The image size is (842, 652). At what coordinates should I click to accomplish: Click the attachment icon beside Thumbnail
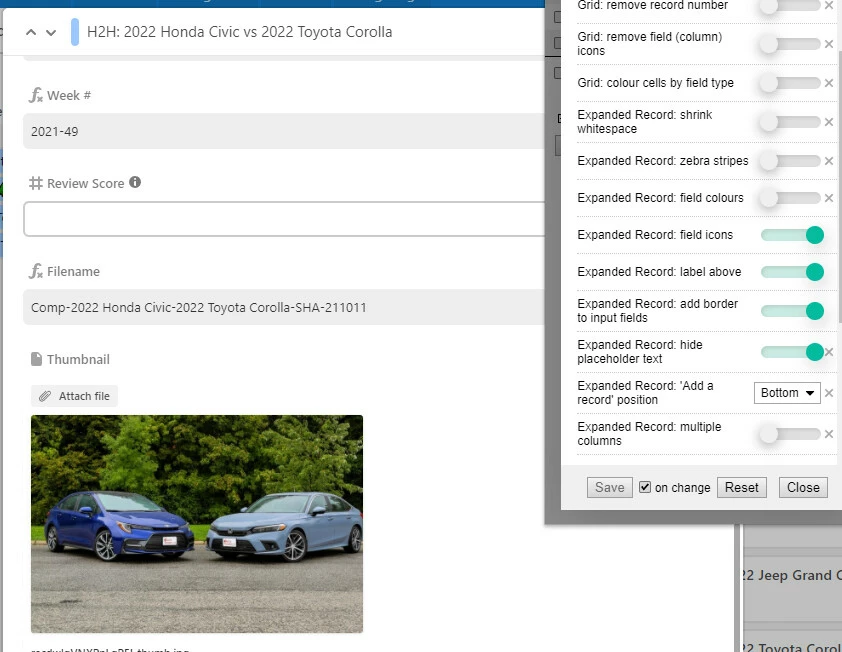click(36, 359)
